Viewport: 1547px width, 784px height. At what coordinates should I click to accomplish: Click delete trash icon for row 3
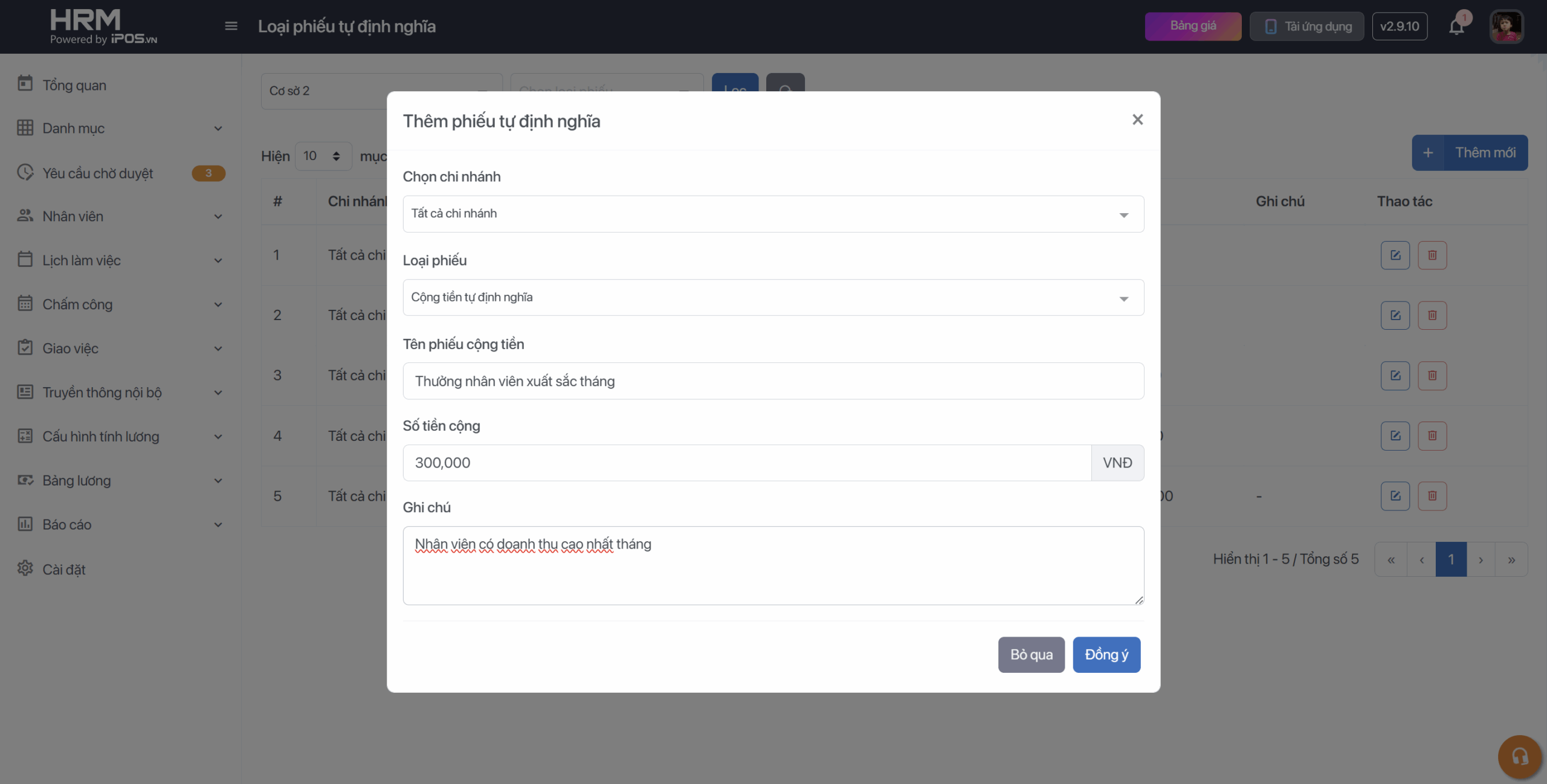pyautogui.click(x=1432, y=376)
